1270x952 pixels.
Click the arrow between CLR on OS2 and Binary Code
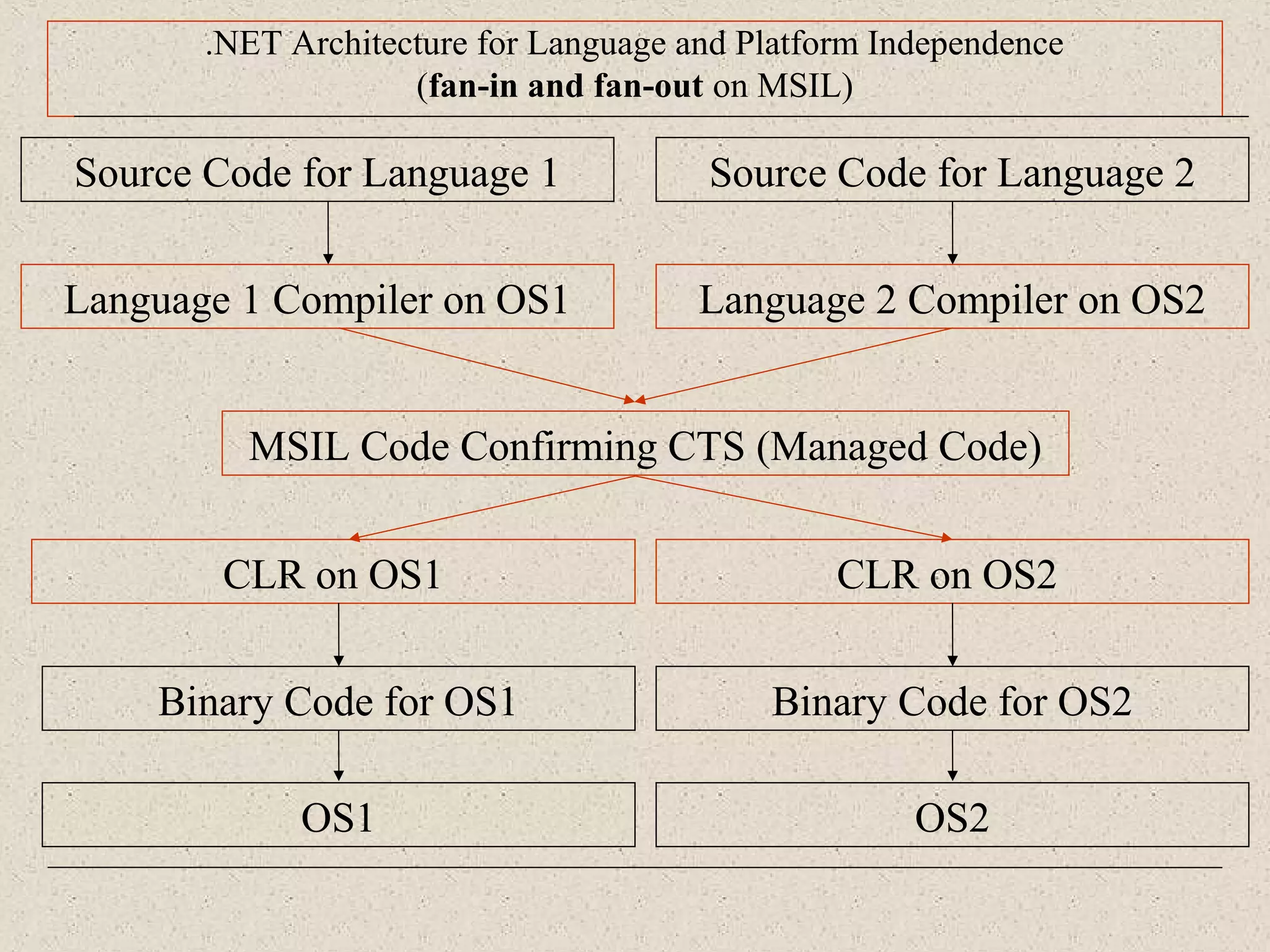coord(952,634)
